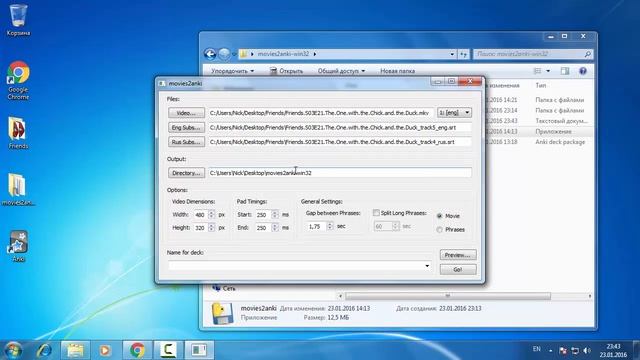The width and height of the screenshot is (640, 360).
Task: Expand the hidden tray icons arrow
Action: (x=551, y=351)
